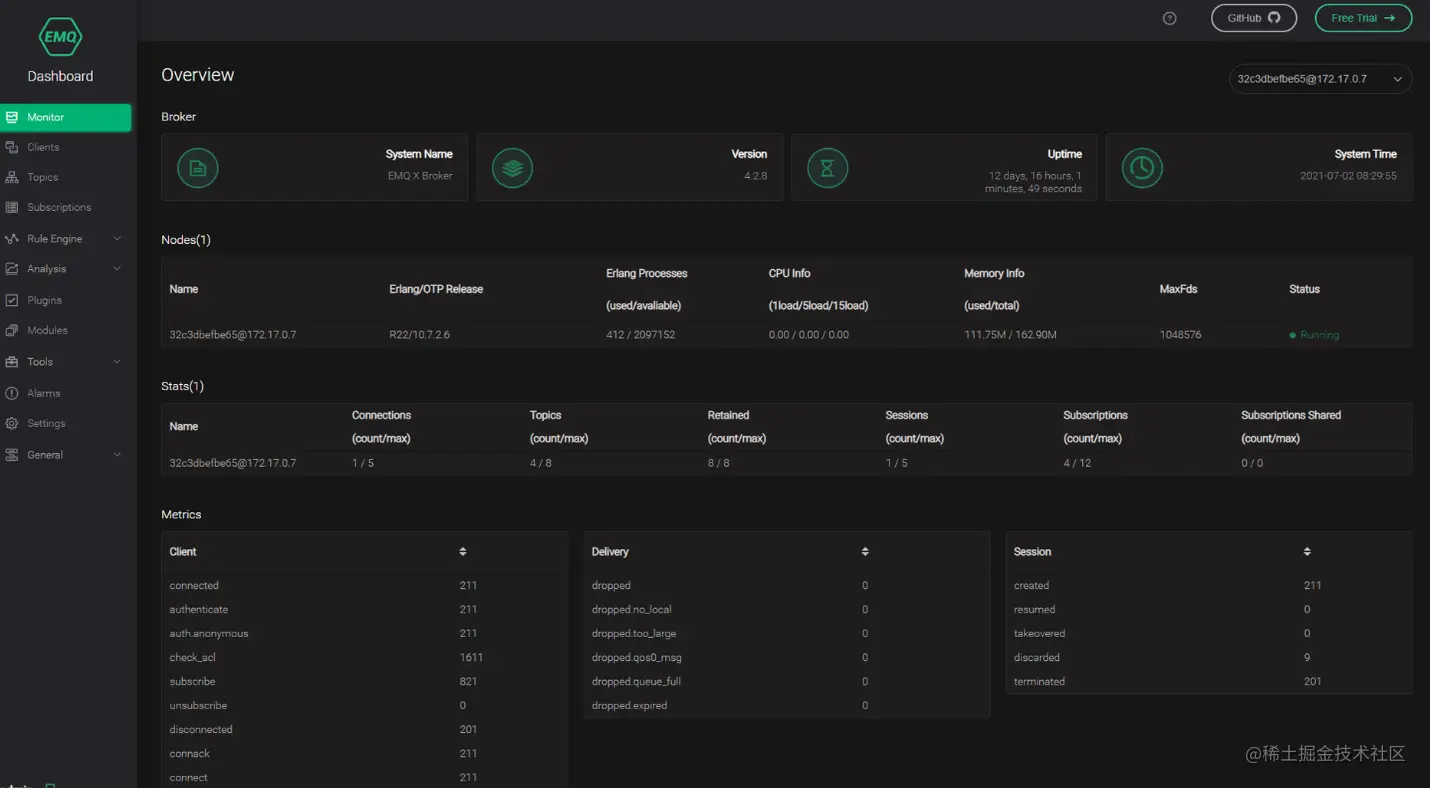Click node name in Stats table
Image resolution: width=1430 pixels, height=788 pixels.
pyautogui.click(x=233, y=463)
